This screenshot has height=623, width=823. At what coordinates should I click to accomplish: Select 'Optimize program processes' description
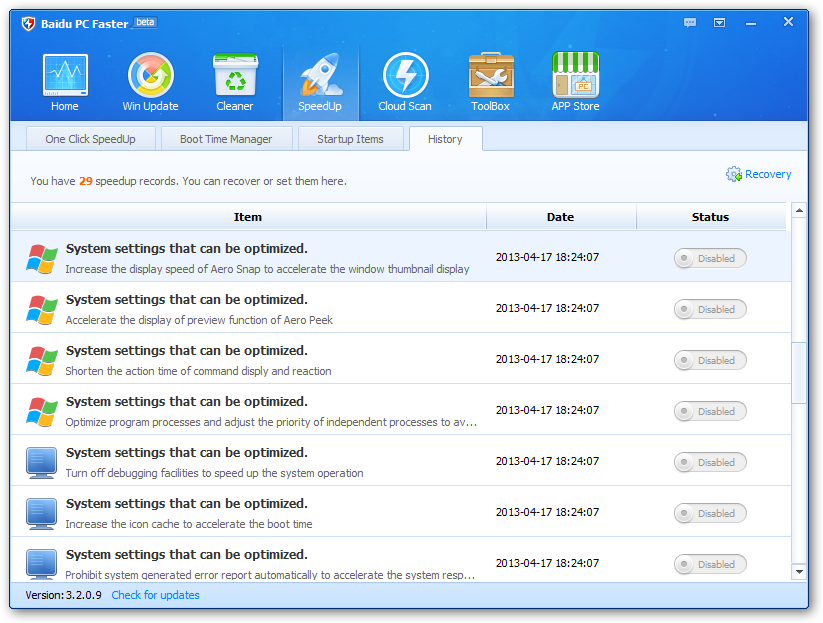click(x=271, y=421)
